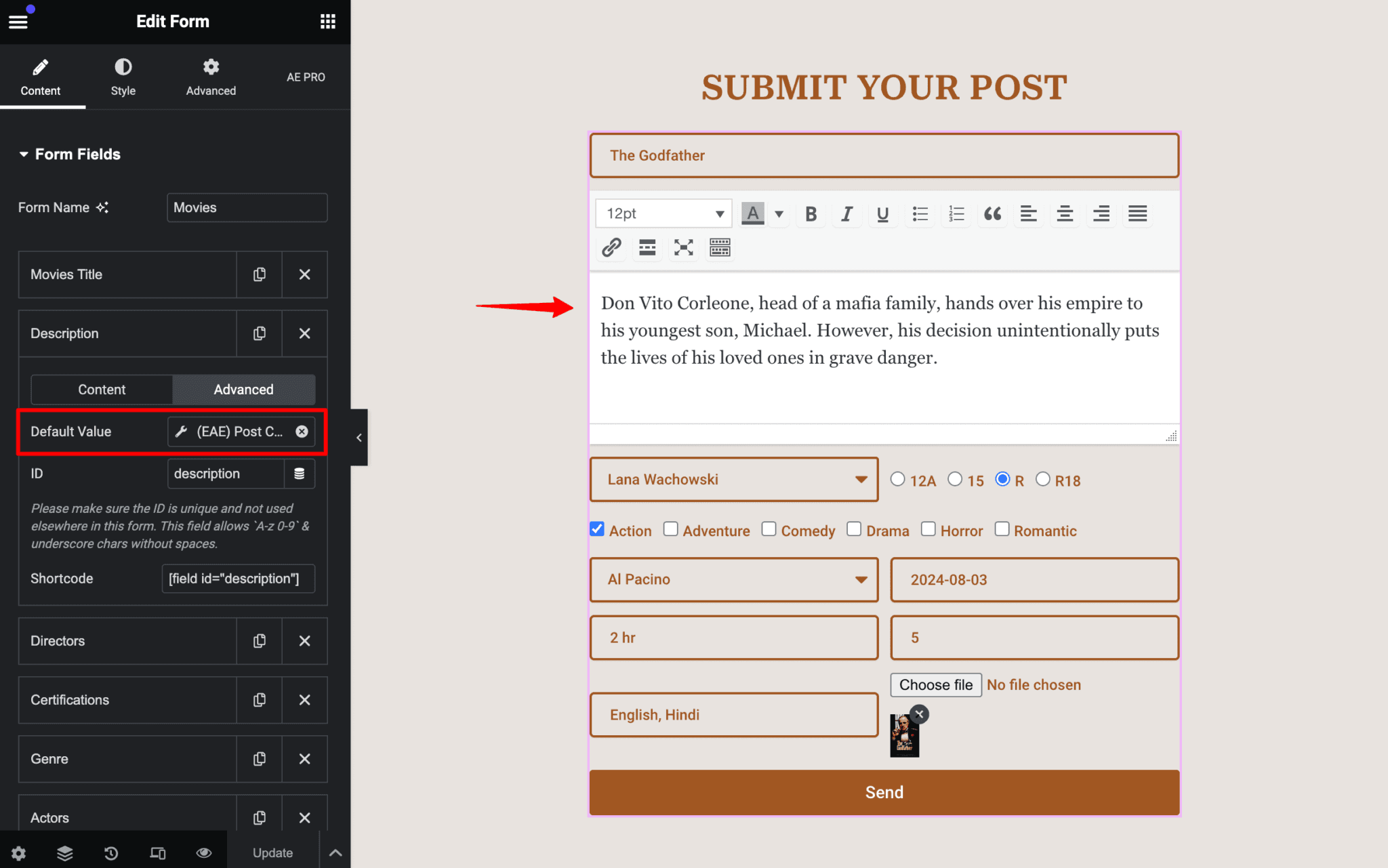Open the hamburger menu at top left
This screenshot has width=1388, height=868.
pyautogui.click(x=18, y=21)
